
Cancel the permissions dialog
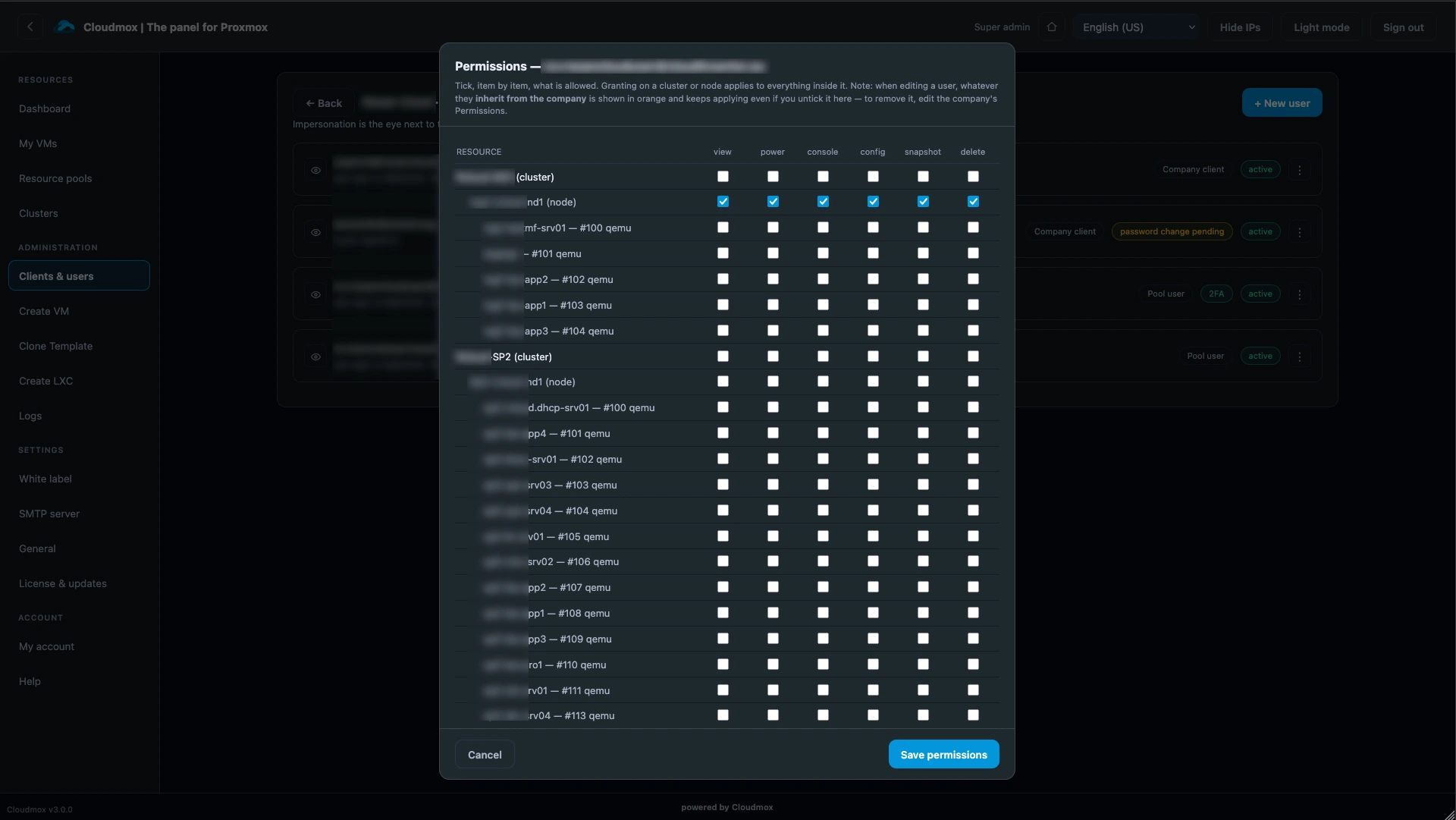485,755
